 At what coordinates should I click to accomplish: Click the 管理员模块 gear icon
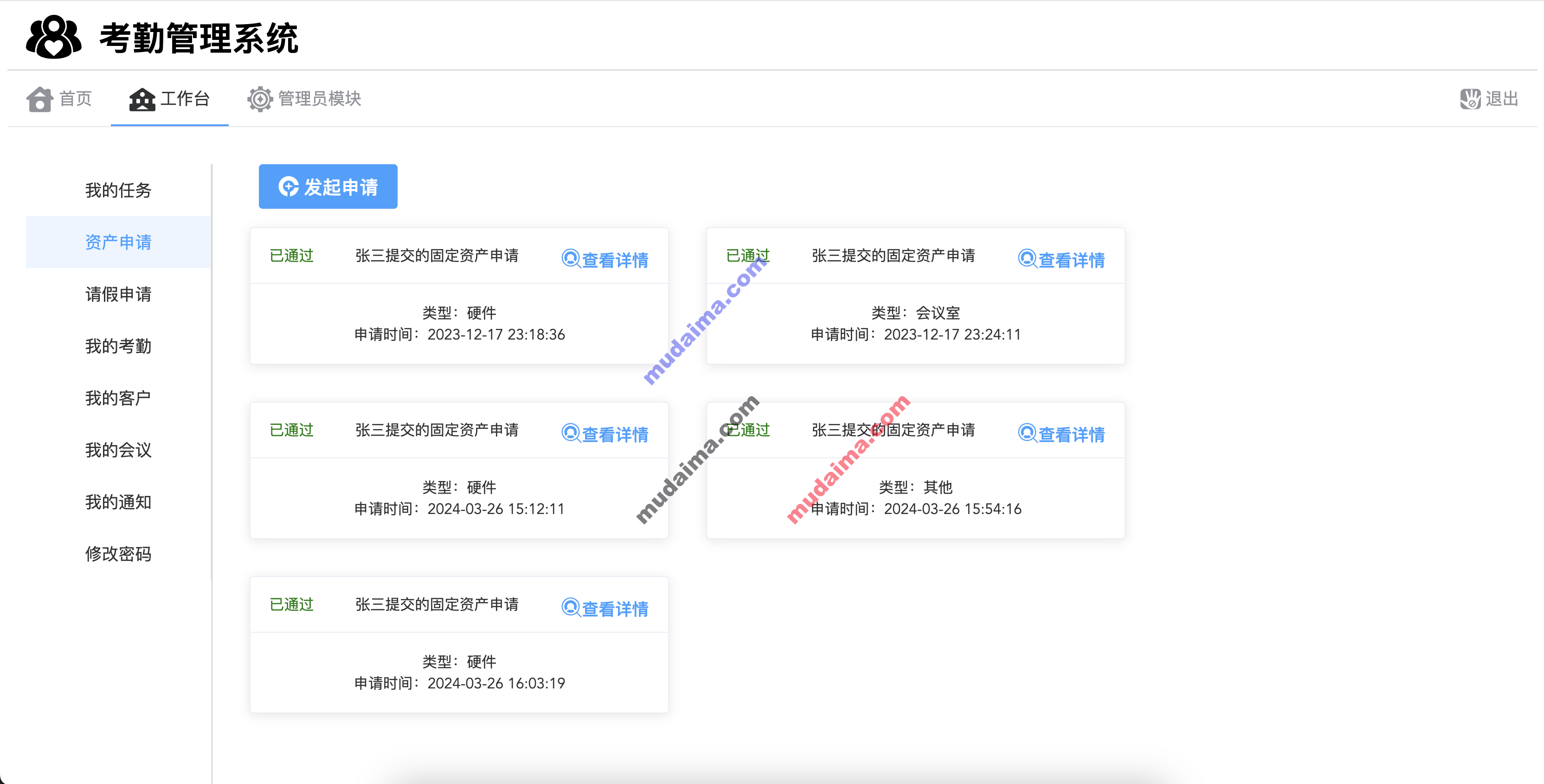(x=260, y=99)
